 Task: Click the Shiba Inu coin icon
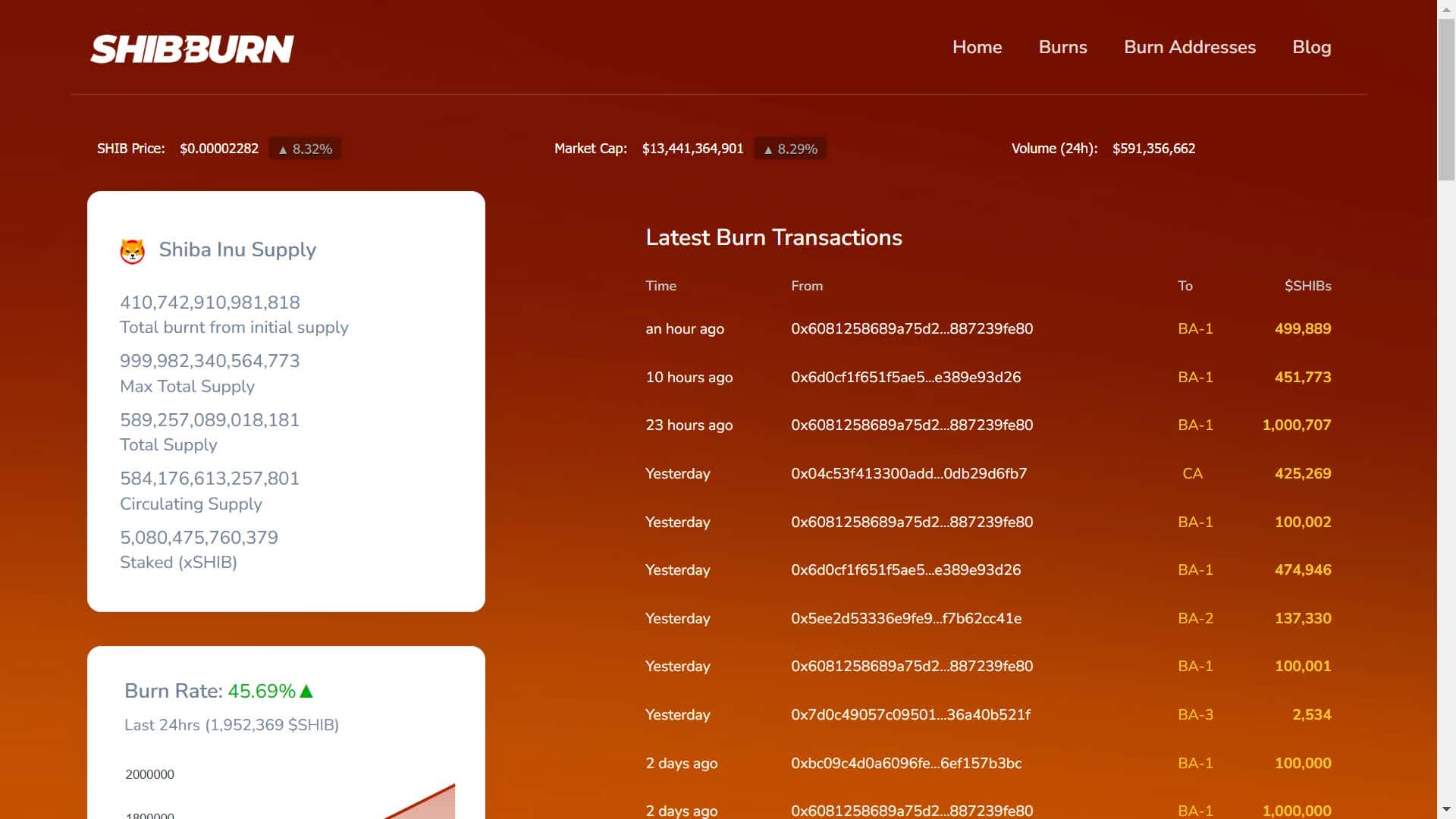(x=133, y=251)
